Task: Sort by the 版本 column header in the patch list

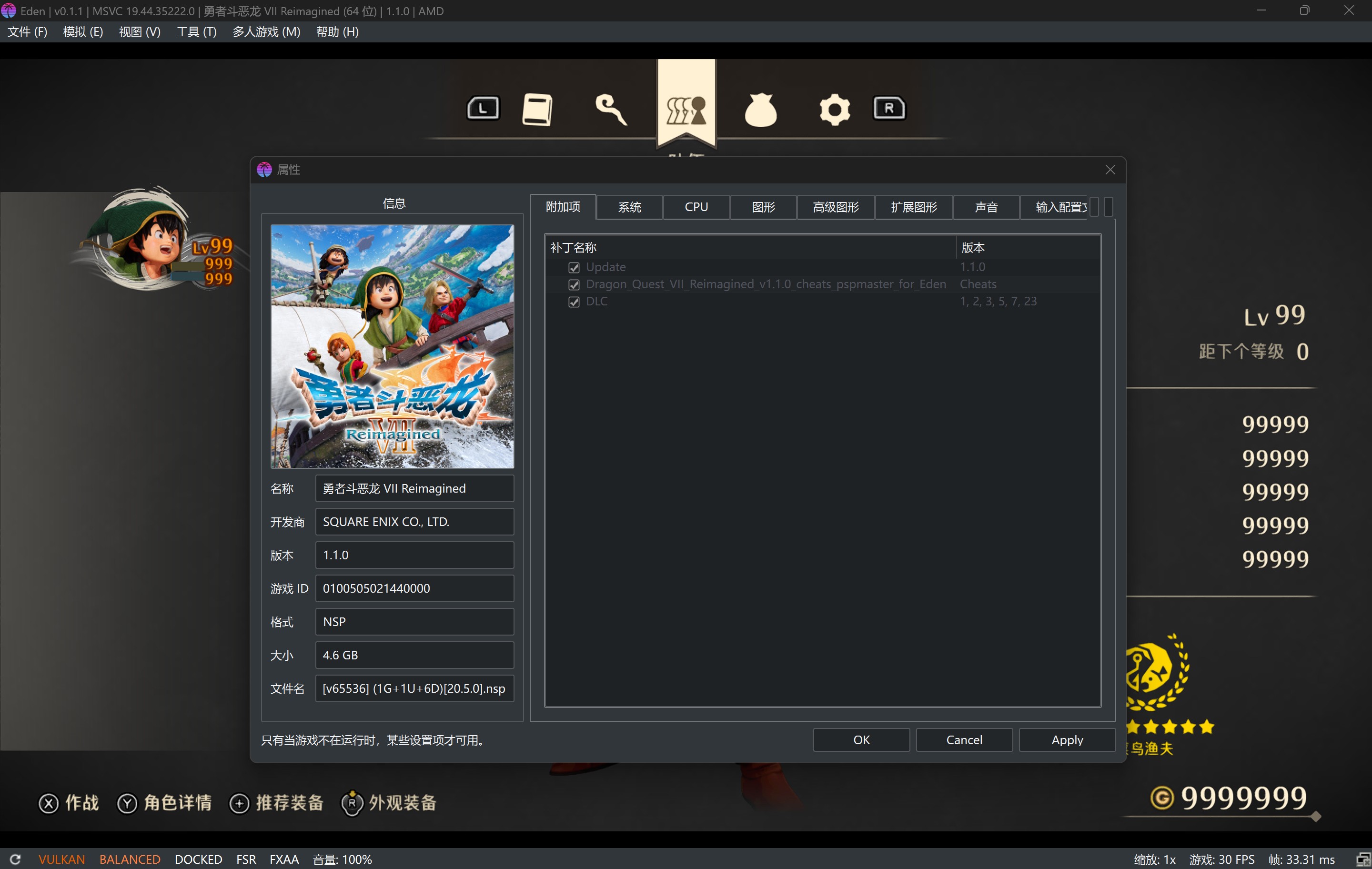Action: pos(1028,247)
